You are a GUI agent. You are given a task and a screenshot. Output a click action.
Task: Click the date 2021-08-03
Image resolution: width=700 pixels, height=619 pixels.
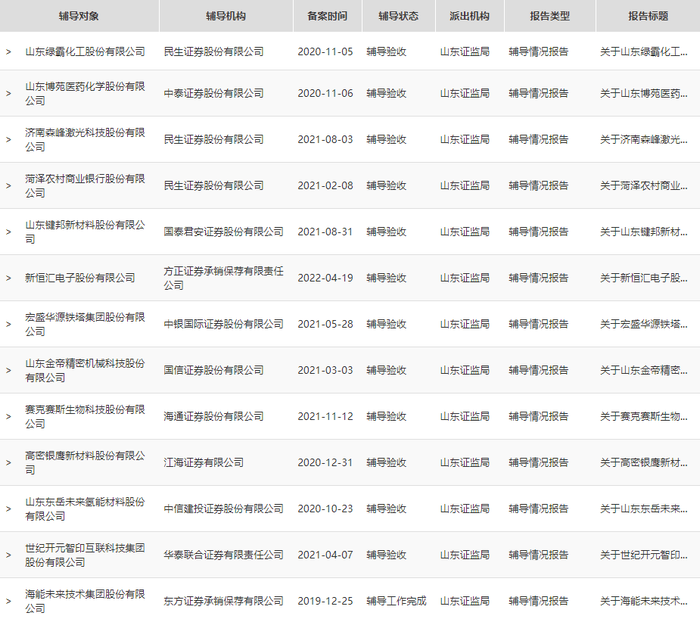click(325, 140)
